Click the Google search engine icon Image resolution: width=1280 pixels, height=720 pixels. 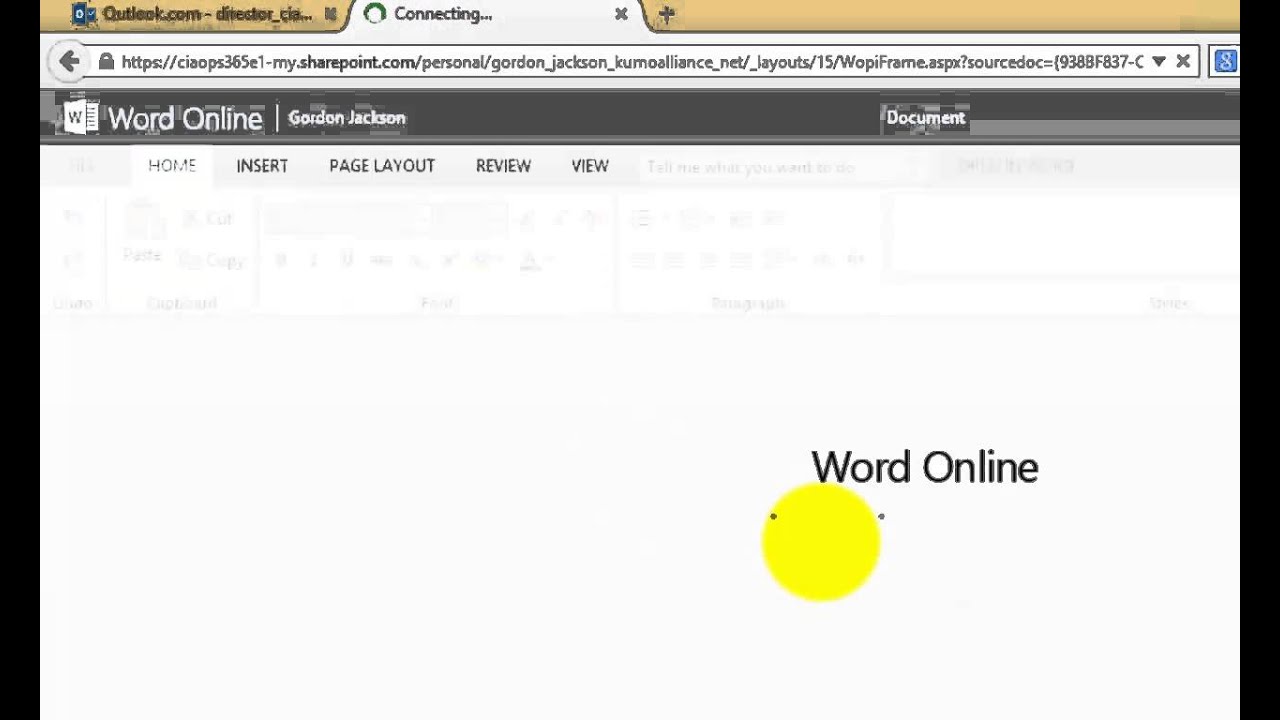(1224, 62)
